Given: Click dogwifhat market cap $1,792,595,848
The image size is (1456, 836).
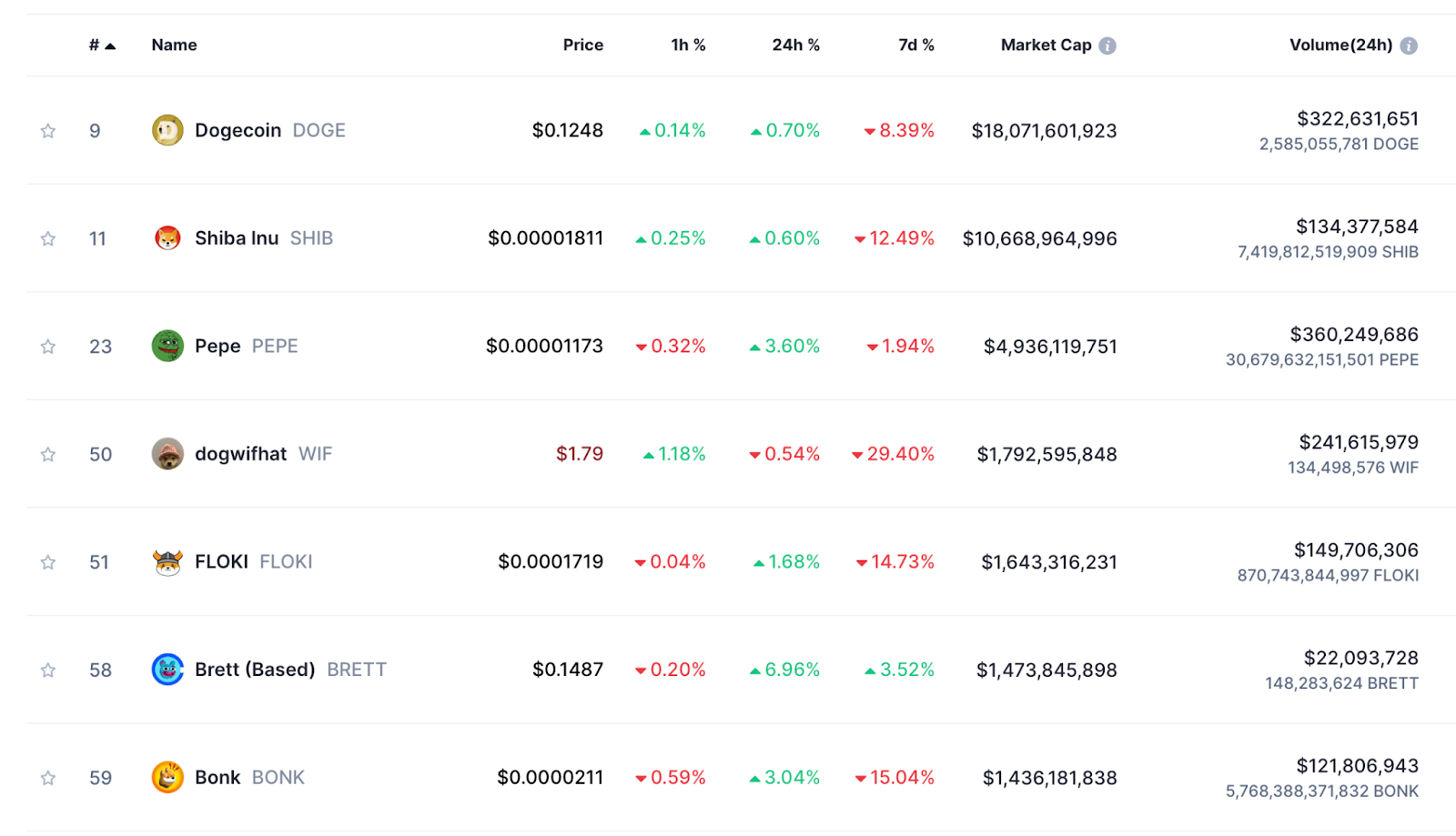Looking at the screenshot, I should coord(1046,455).
